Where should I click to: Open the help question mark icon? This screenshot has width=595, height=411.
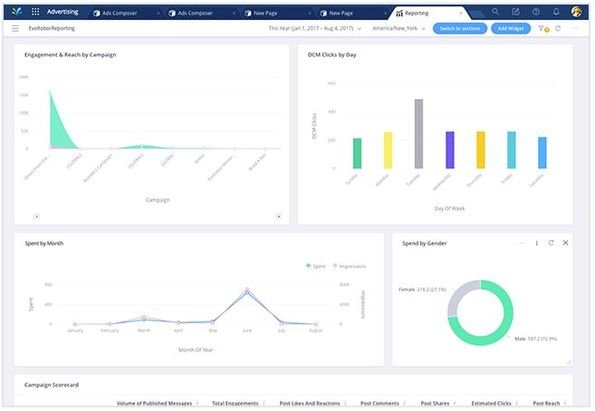coord(536,12)
